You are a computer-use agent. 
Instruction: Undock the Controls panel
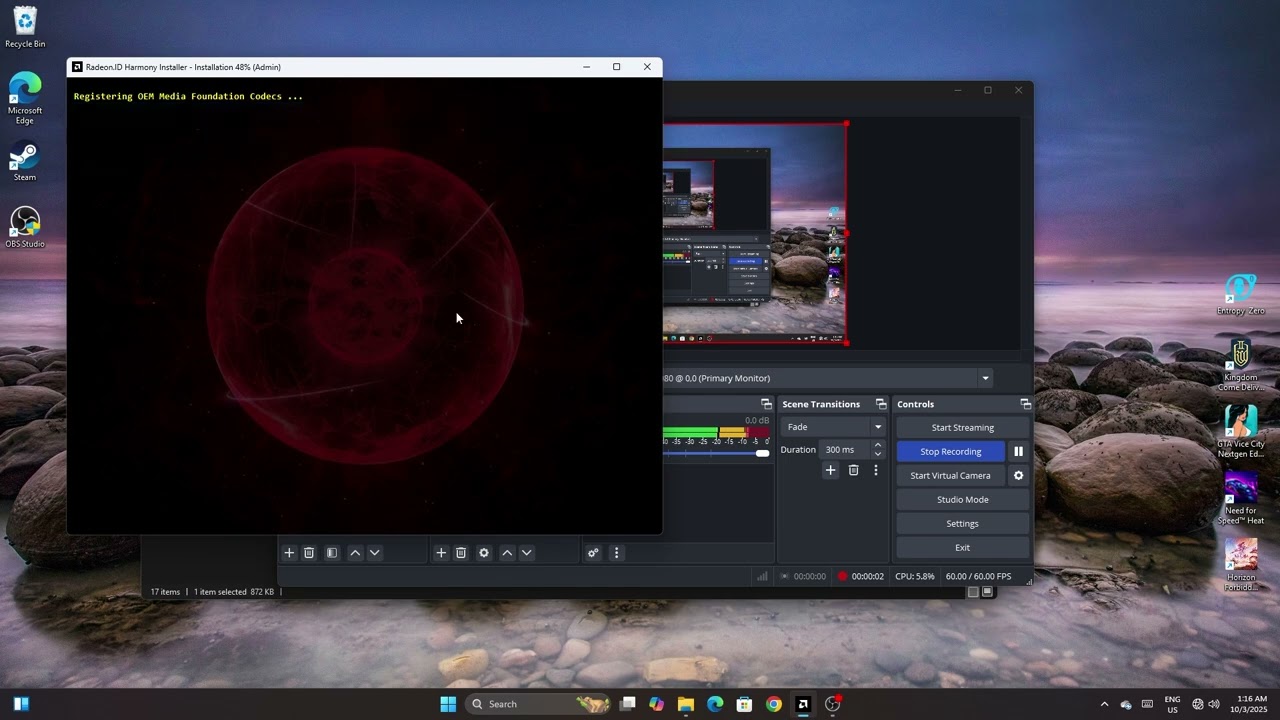click(1025, 404)
